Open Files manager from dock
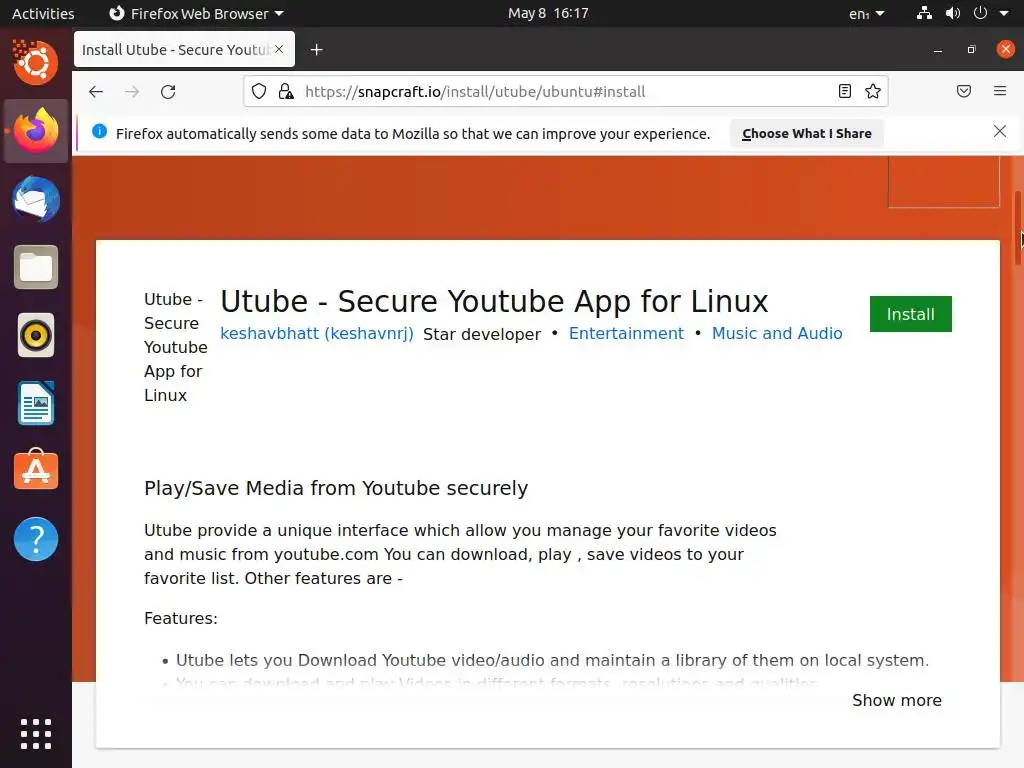Viewport: 1024px width, 768px height. 36,267
